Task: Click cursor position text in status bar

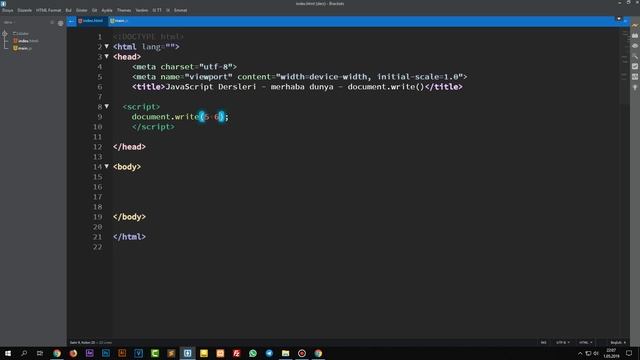Action: click(83, 342)
